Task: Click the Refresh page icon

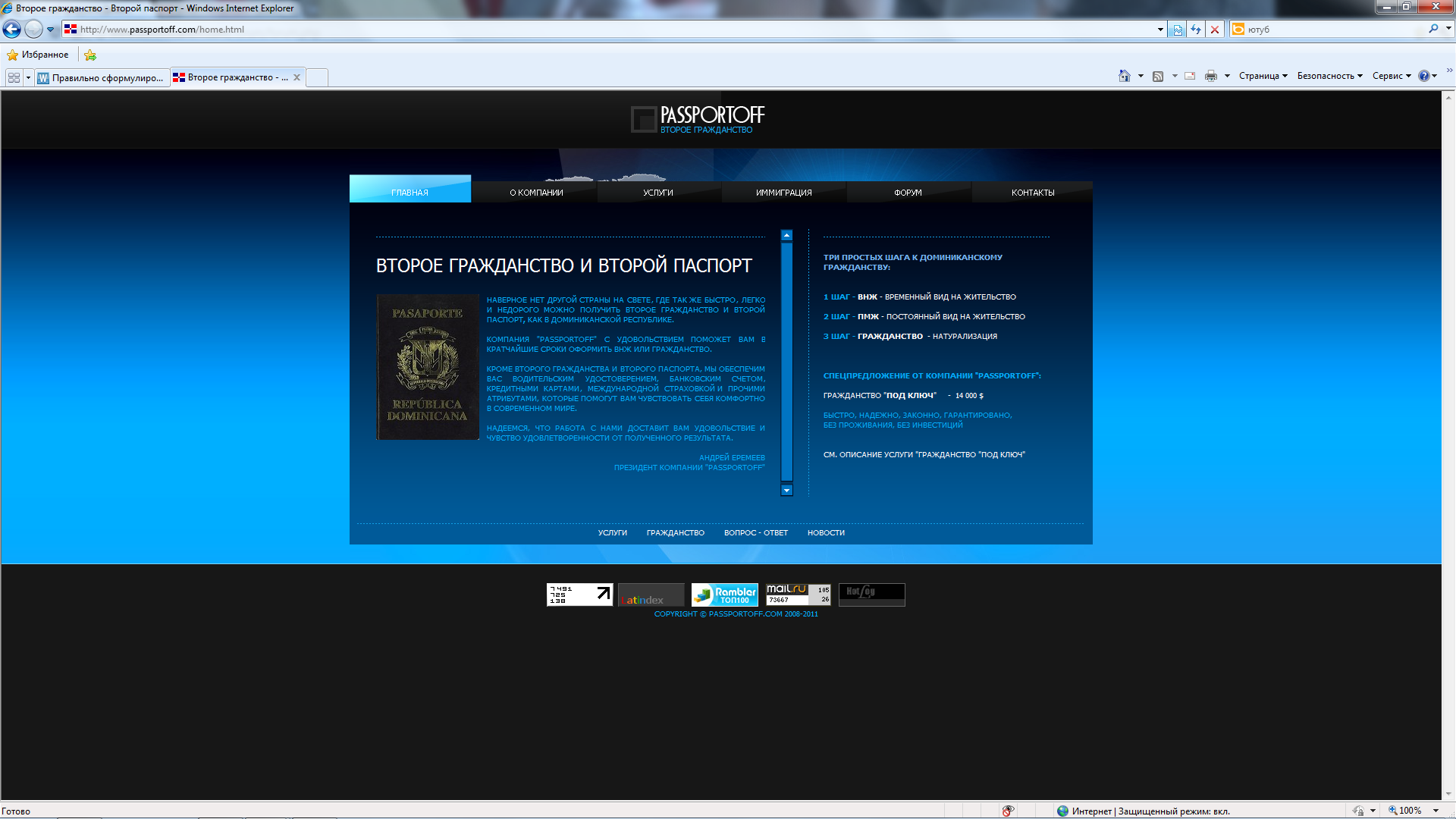Action: point(1196,30)
